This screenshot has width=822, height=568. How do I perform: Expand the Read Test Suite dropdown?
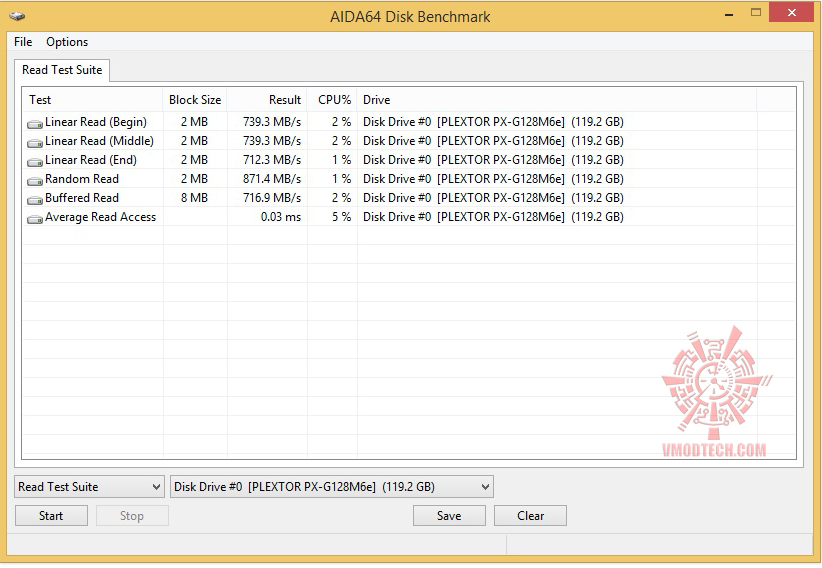89,487
